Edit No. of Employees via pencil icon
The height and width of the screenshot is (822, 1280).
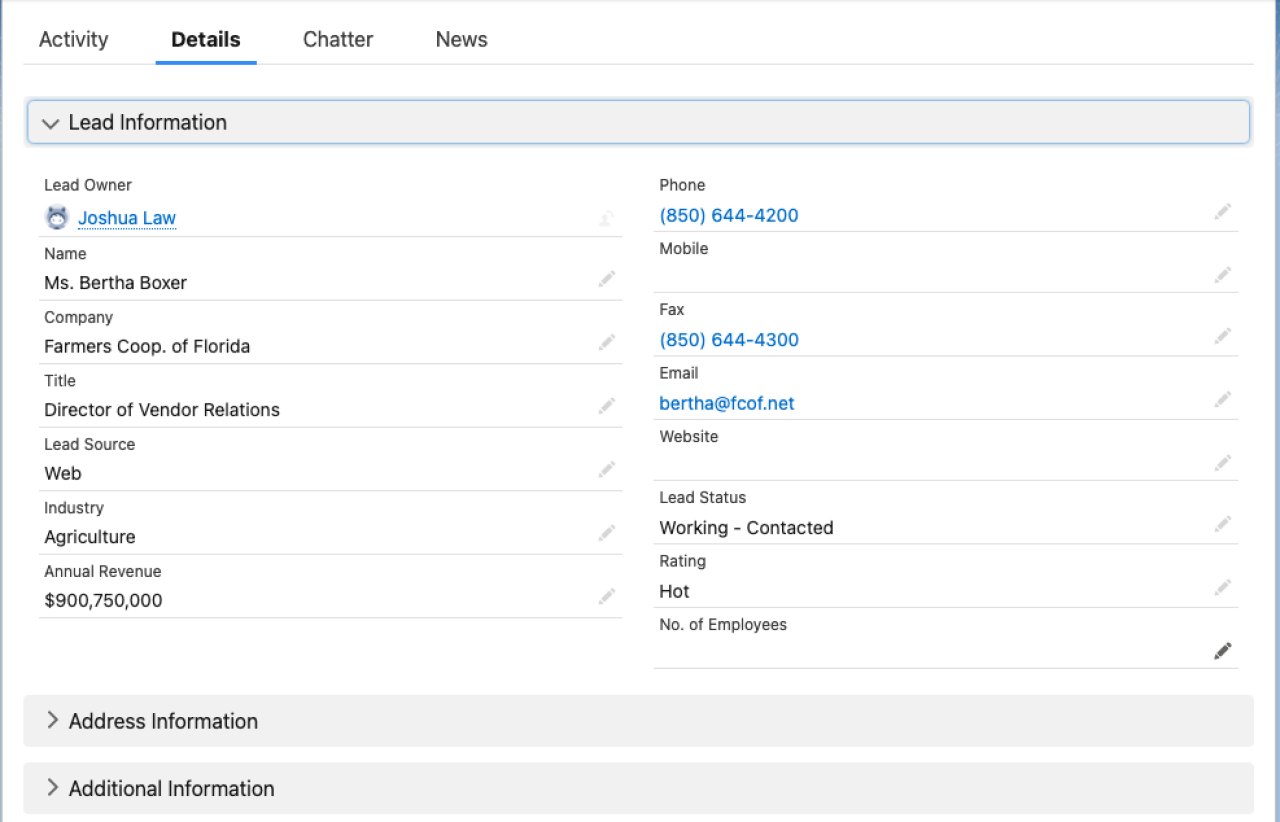[1223, 651]
